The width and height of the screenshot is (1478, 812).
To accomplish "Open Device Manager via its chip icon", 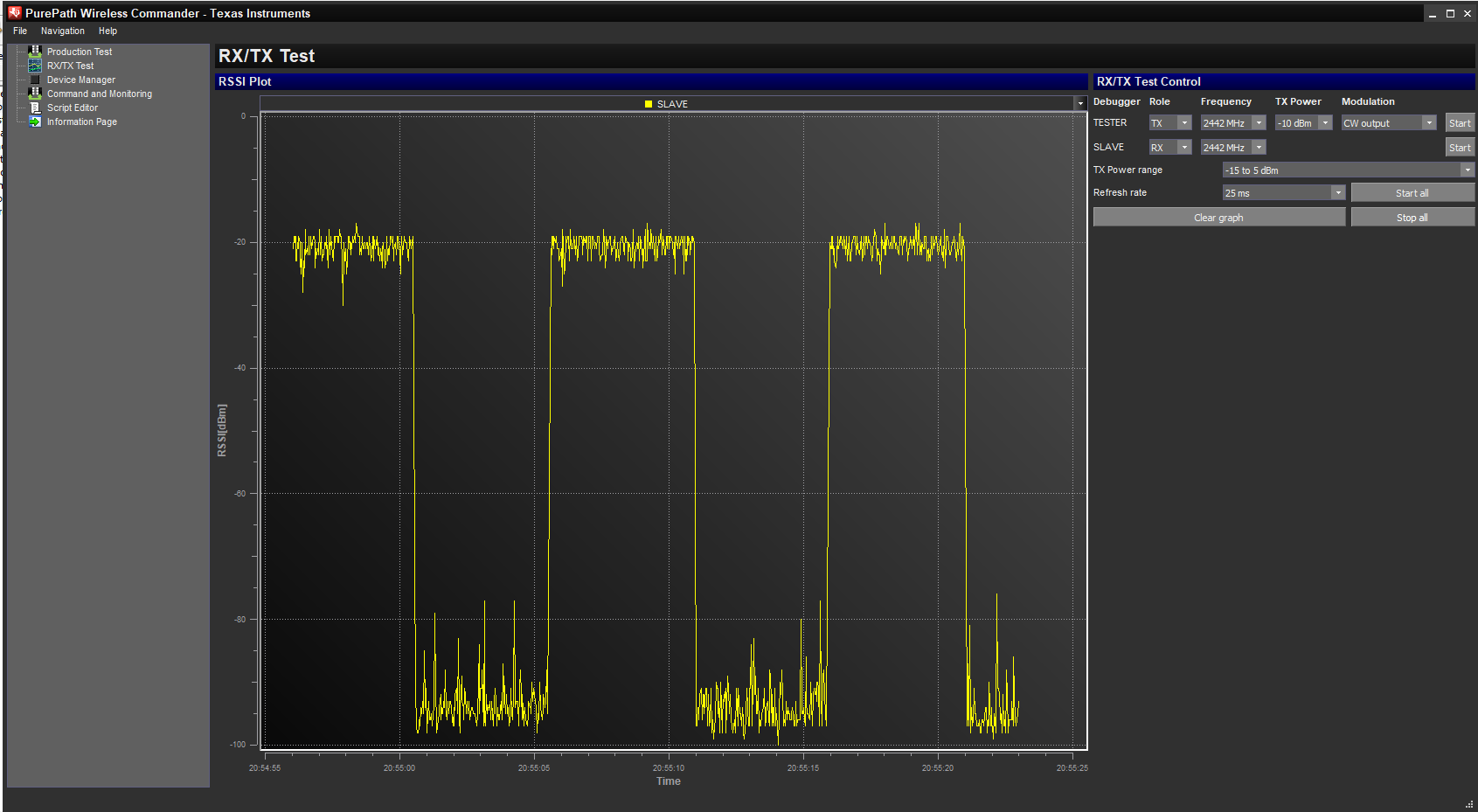I will [x=35, y=80].
